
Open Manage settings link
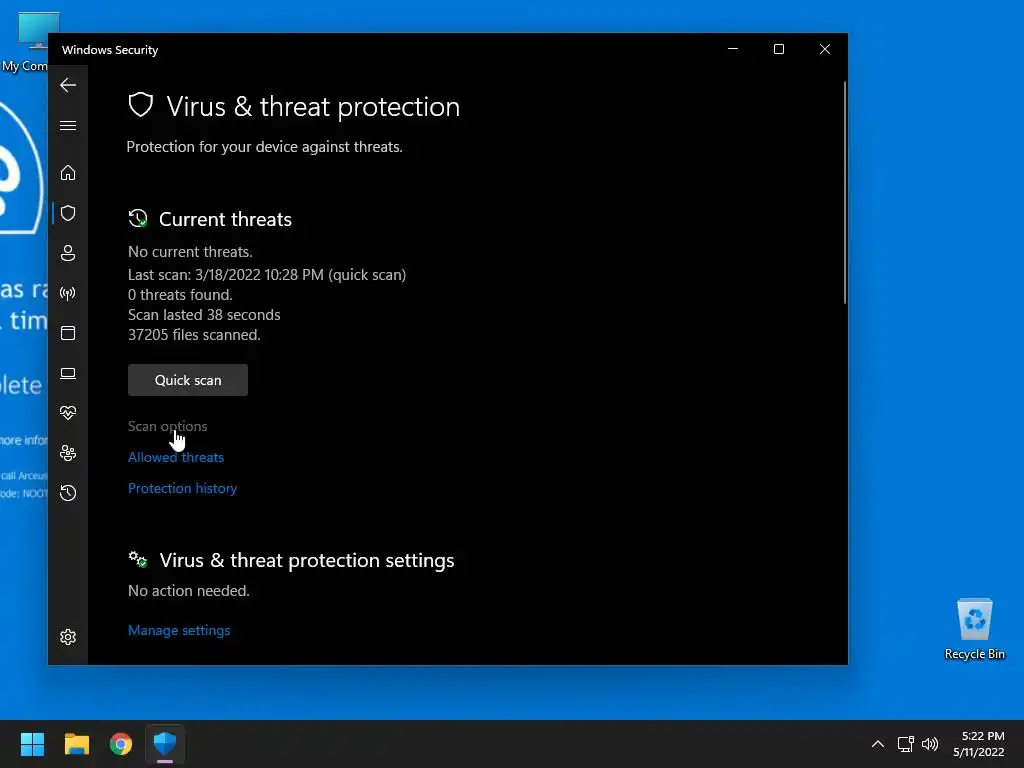coord(179,630)
